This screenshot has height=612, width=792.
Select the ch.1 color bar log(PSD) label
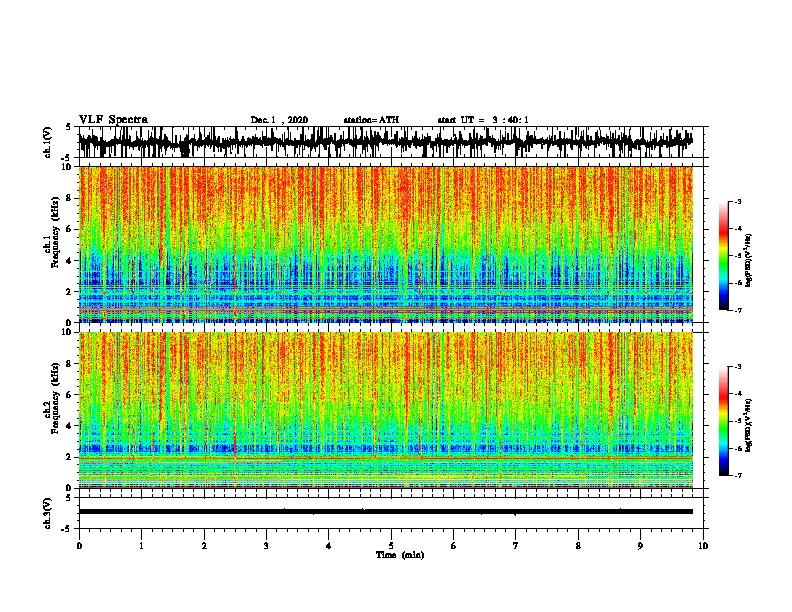(x=749, y=261)
